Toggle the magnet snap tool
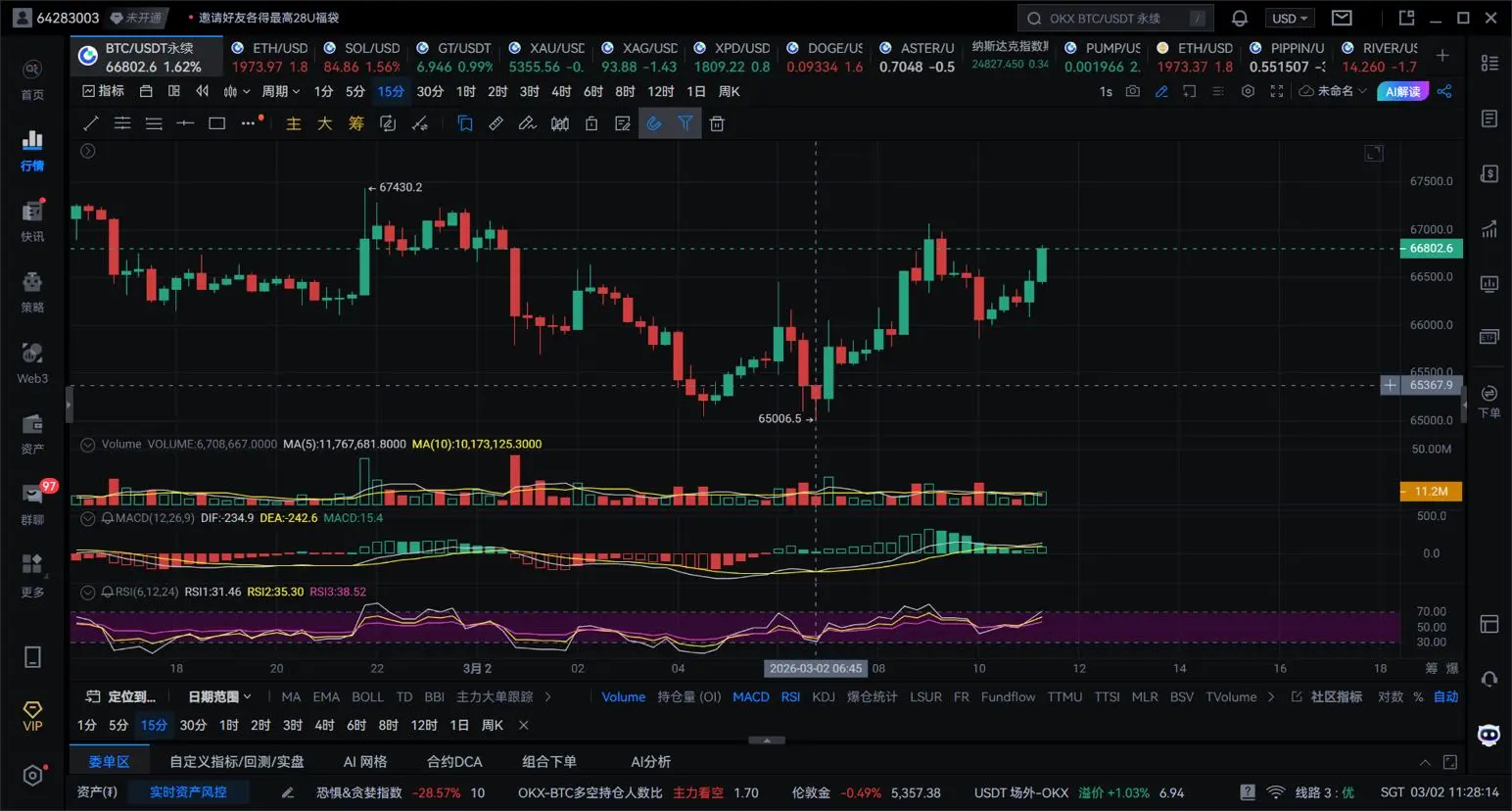1512x811 pixels. click(x=654, y=123)
